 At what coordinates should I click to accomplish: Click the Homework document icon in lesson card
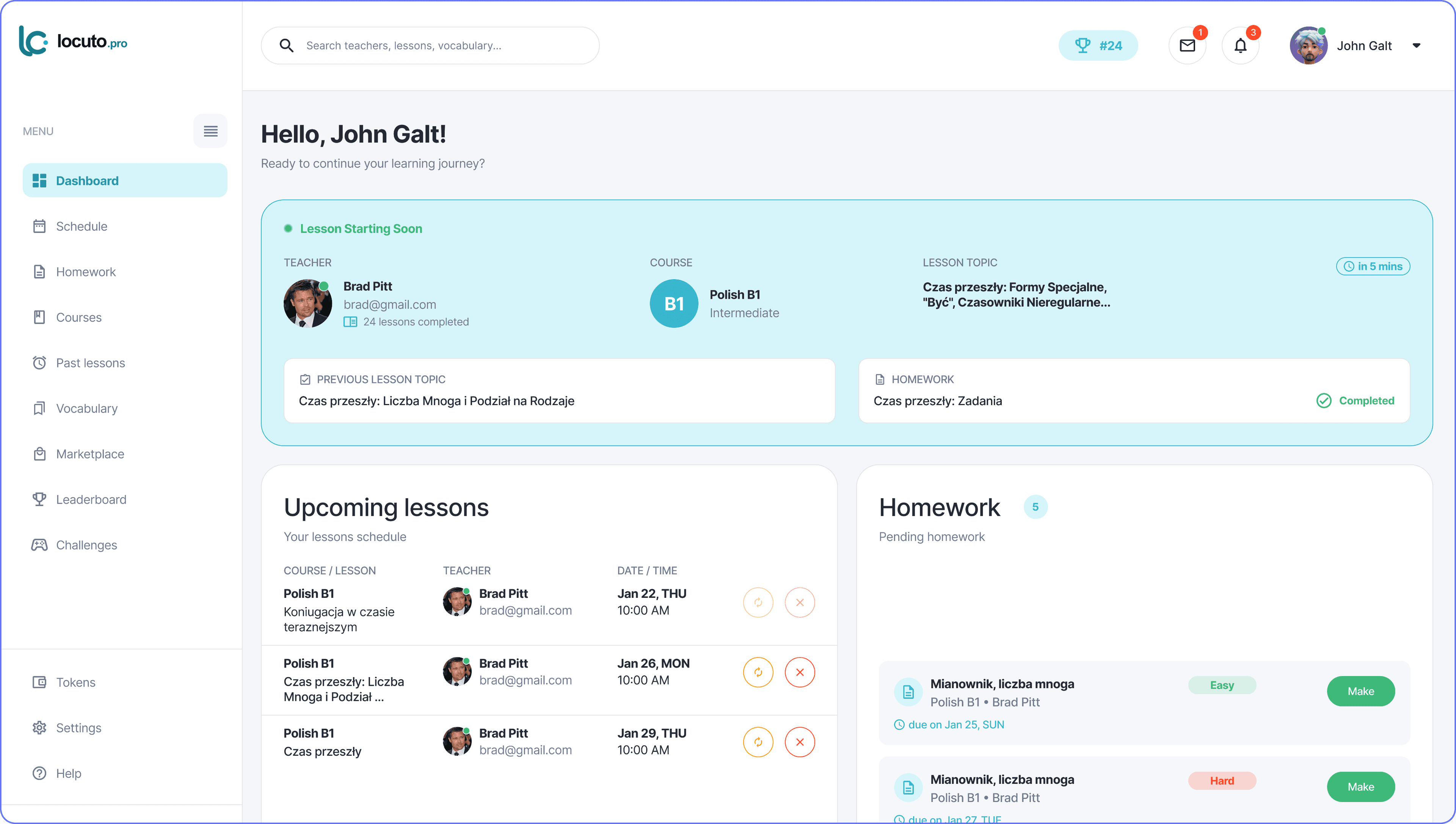[880, 380]
